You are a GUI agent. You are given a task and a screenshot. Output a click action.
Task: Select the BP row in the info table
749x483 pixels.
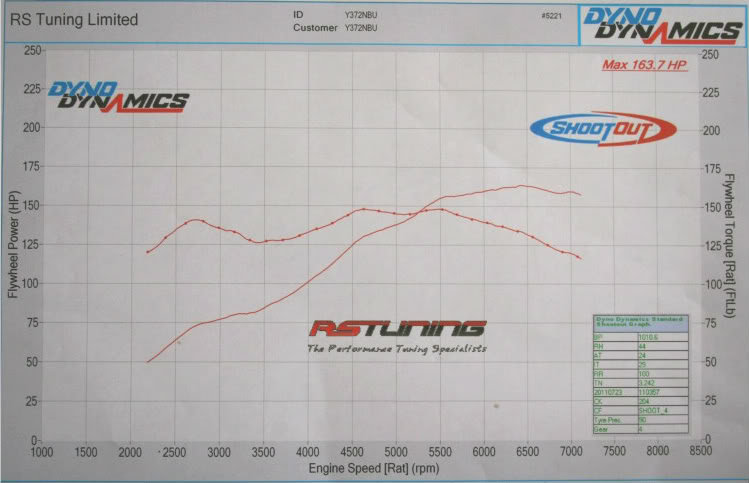(638, 337)
